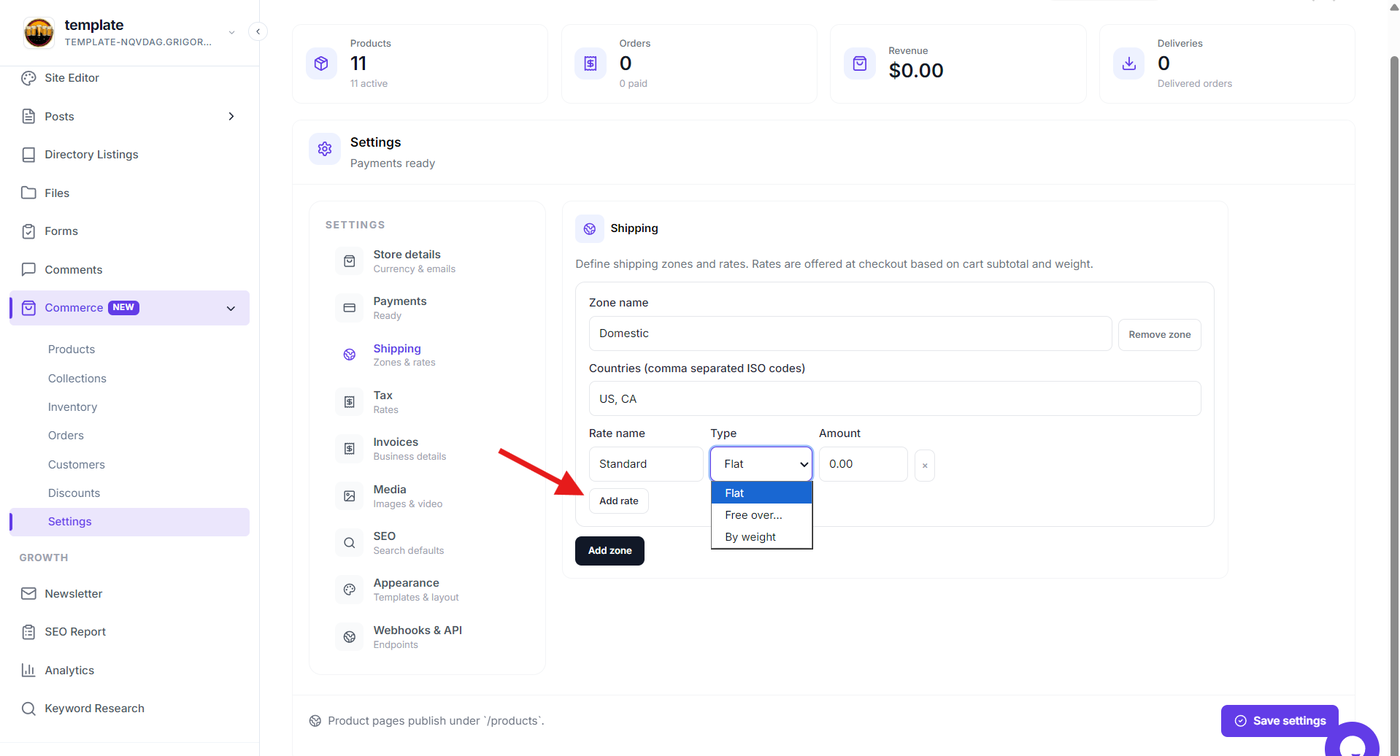
Task: Focus the Zone name input field
Action: click(x=850, y=333)
